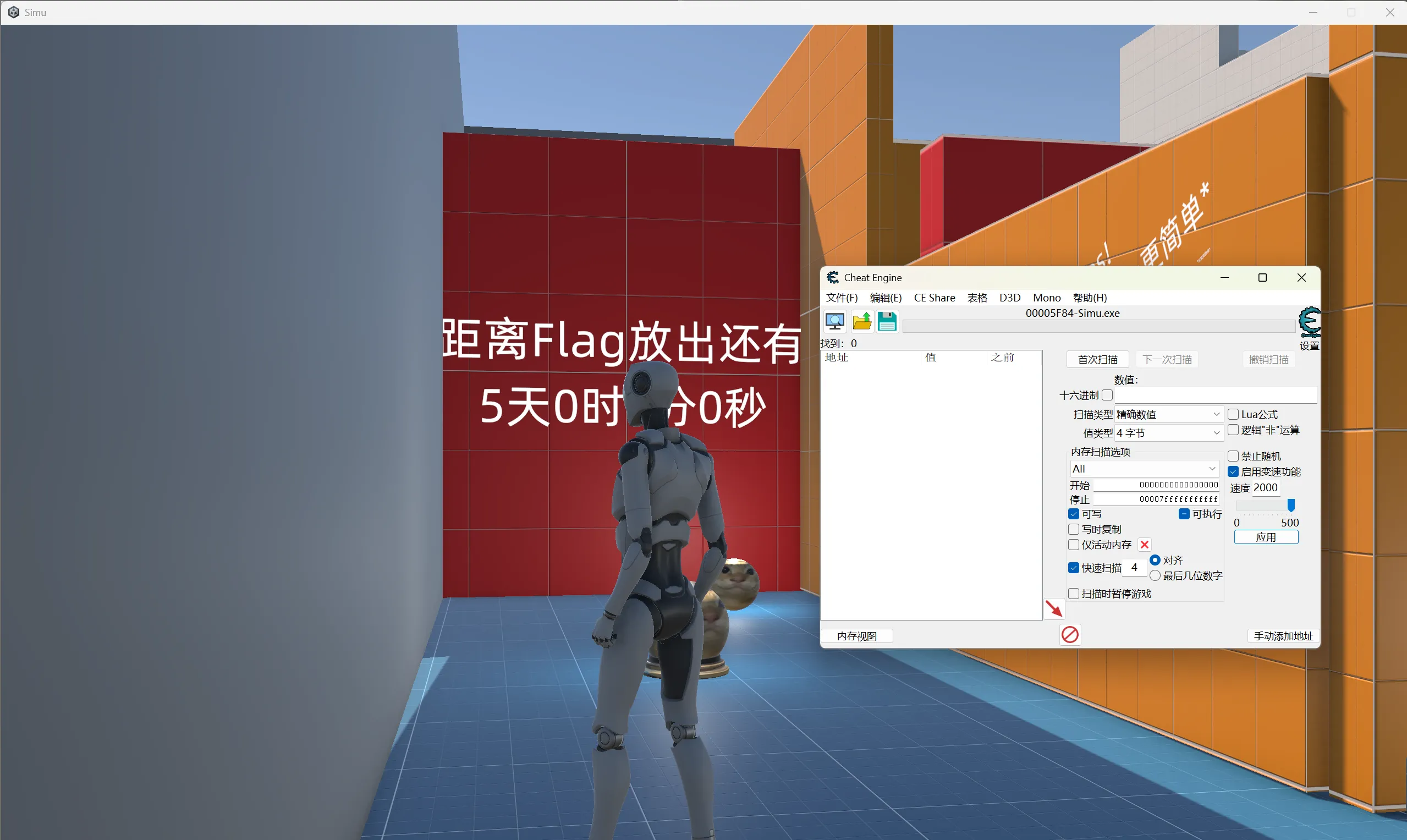
Task: Enable the 十六进制 hex checkbox
Action: tap(1108, 395)
